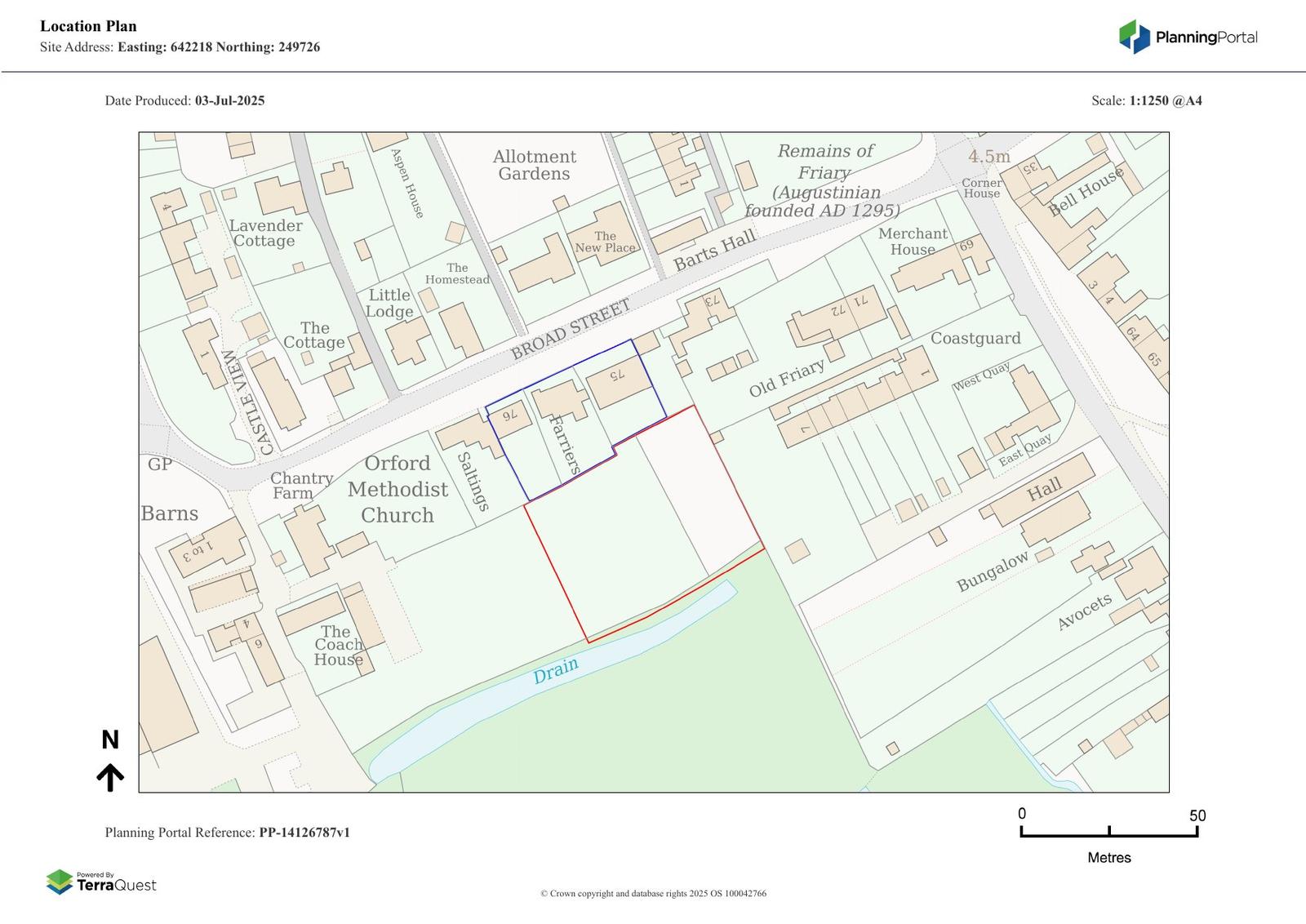The image size is (1306, 924).
Task: Click the Orford Methodist Church label
Action: point(398,489)
